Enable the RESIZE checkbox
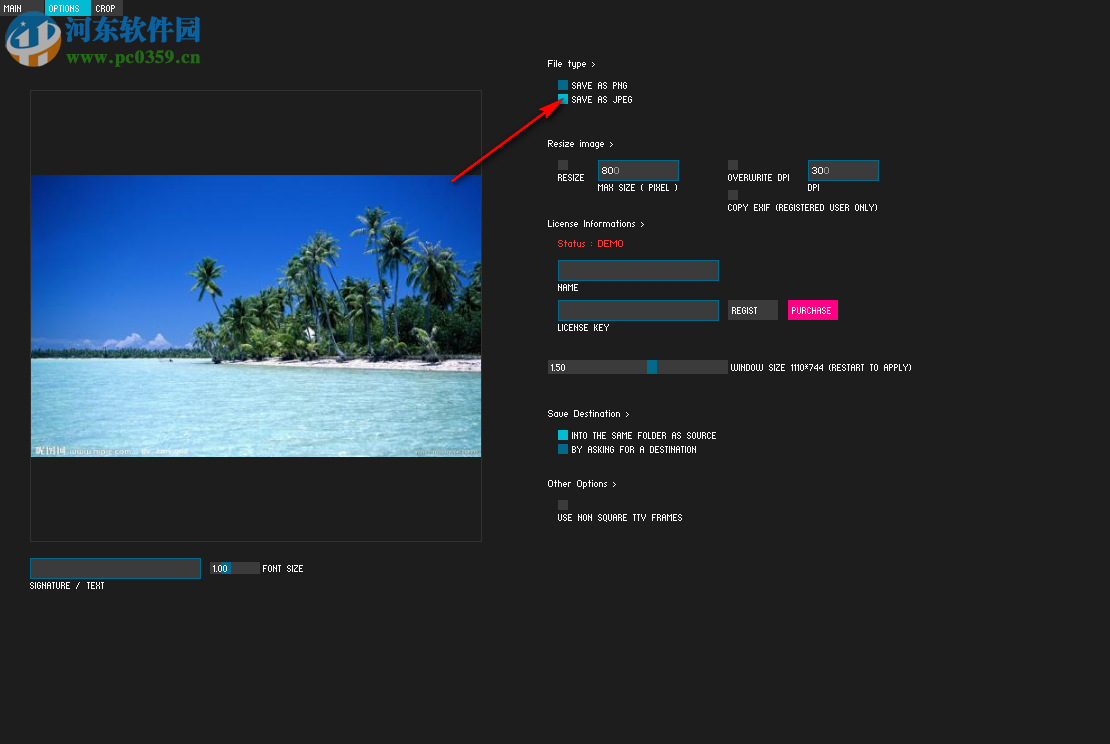 [563, 165]
